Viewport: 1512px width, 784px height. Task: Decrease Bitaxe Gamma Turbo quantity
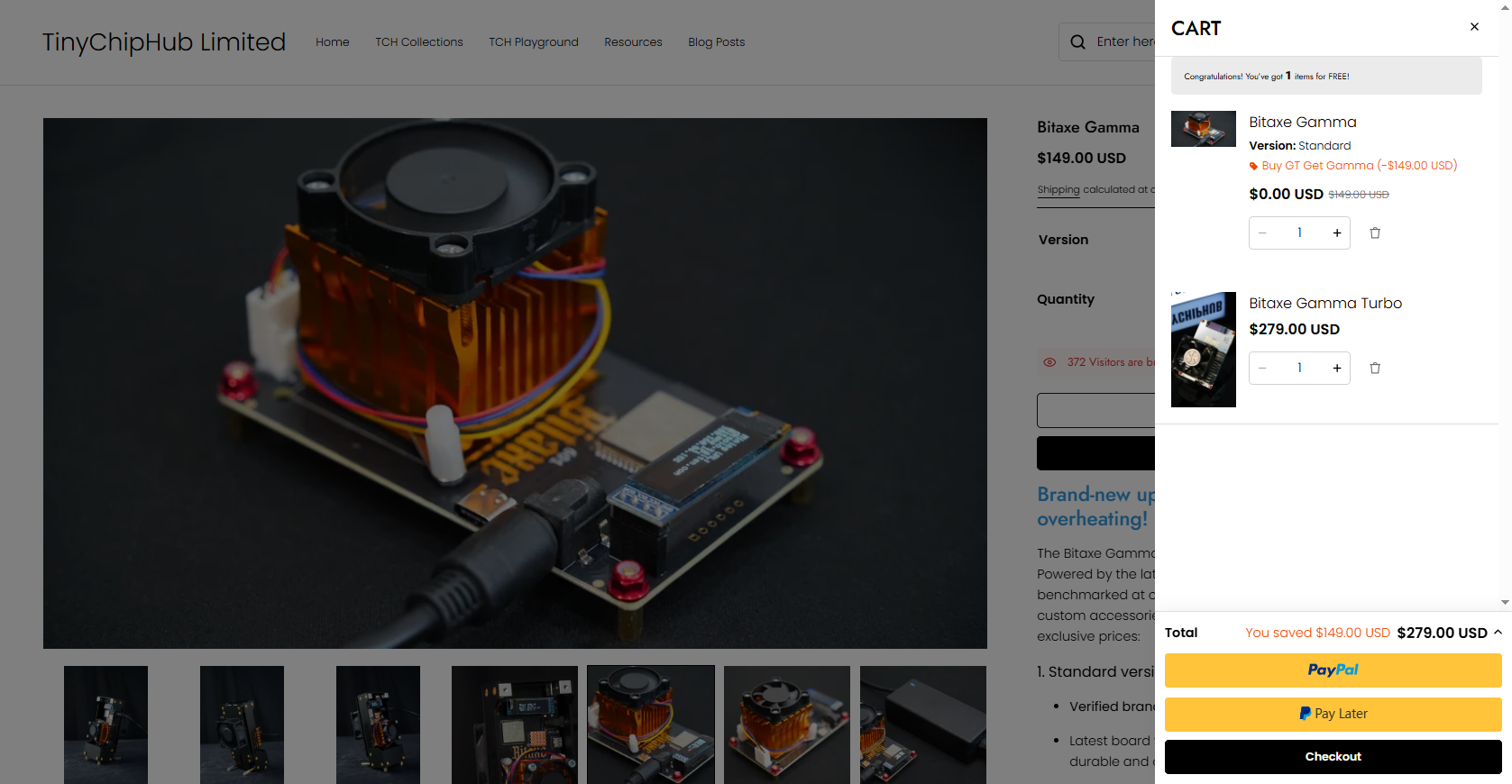click(x=1262, y=369)
